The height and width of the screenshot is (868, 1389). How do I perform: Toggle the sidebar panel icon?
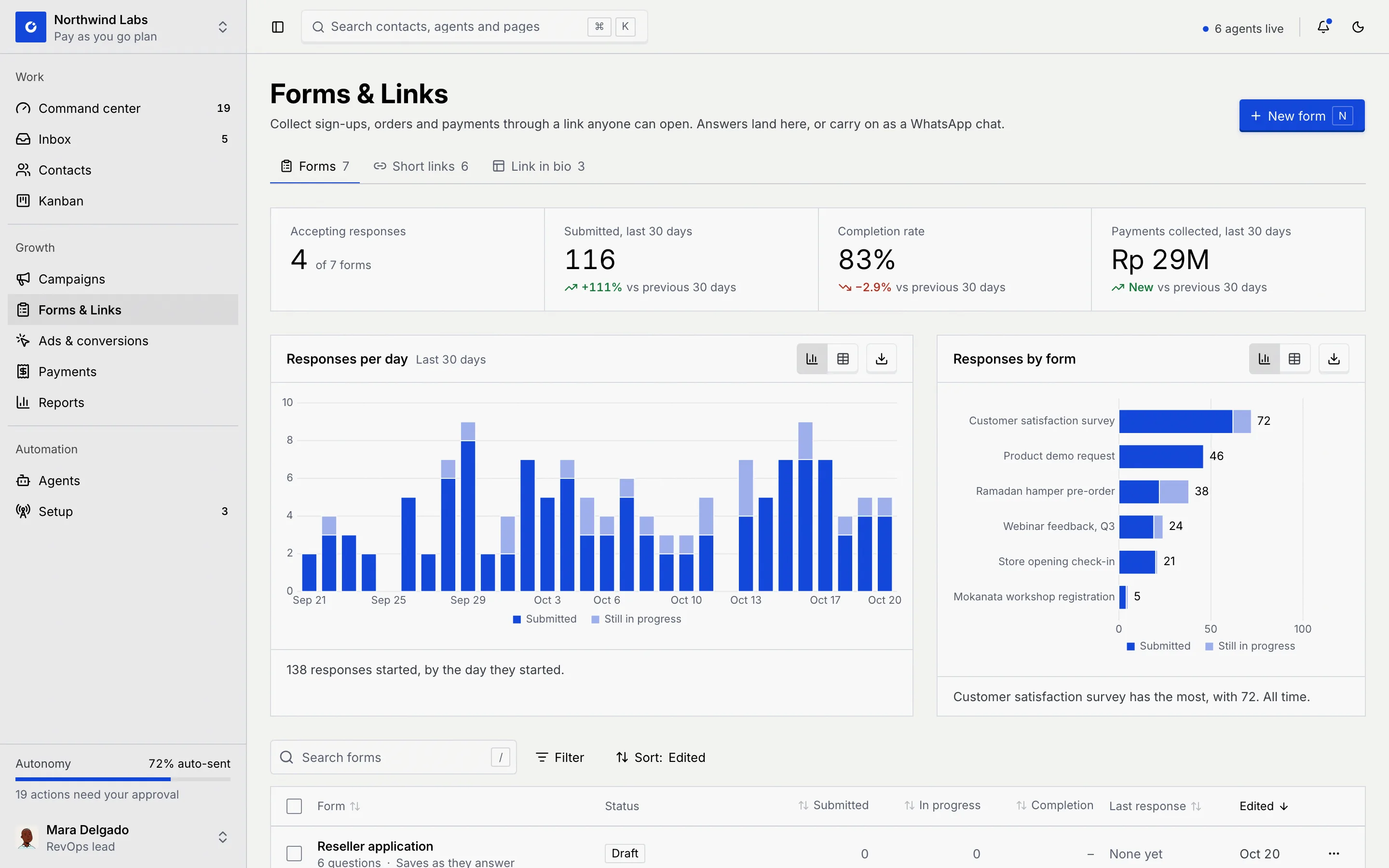coord(278,27)
